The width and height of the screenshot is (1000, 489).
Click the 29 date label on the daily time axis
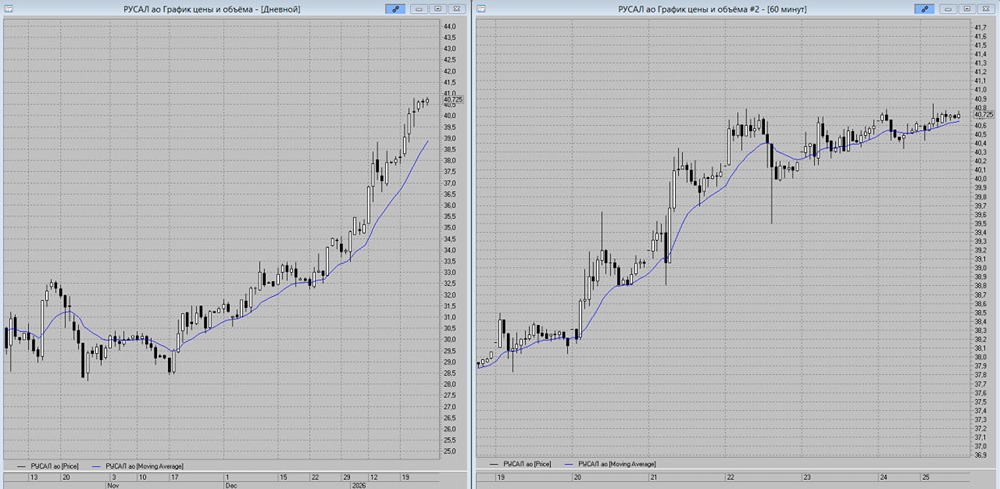coord(345,477)
